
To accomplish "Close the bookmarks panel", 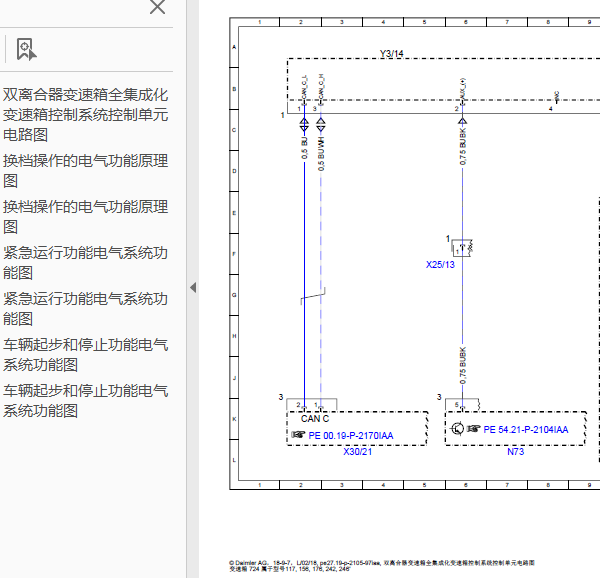I will coord(157,7).
